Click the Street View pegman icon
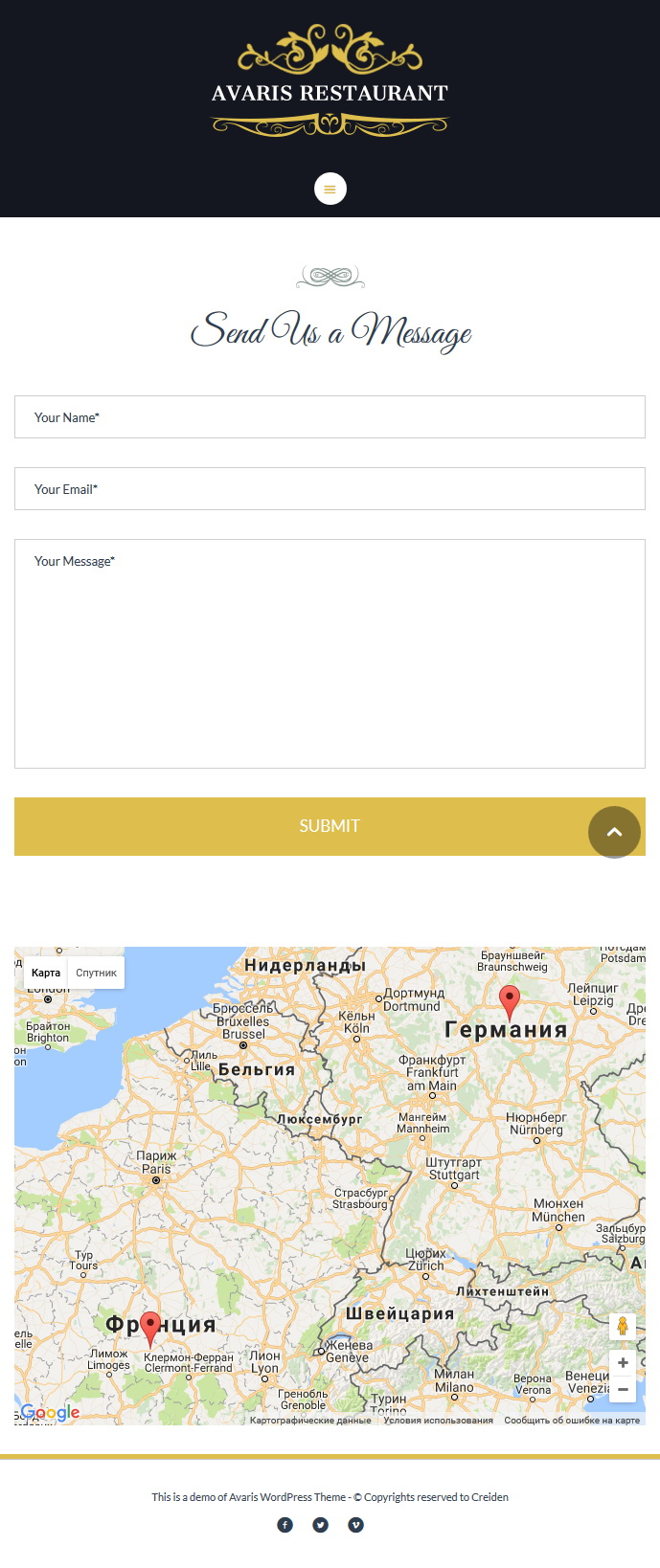This screenshot has width=660, height=1568. [623, 1327]
